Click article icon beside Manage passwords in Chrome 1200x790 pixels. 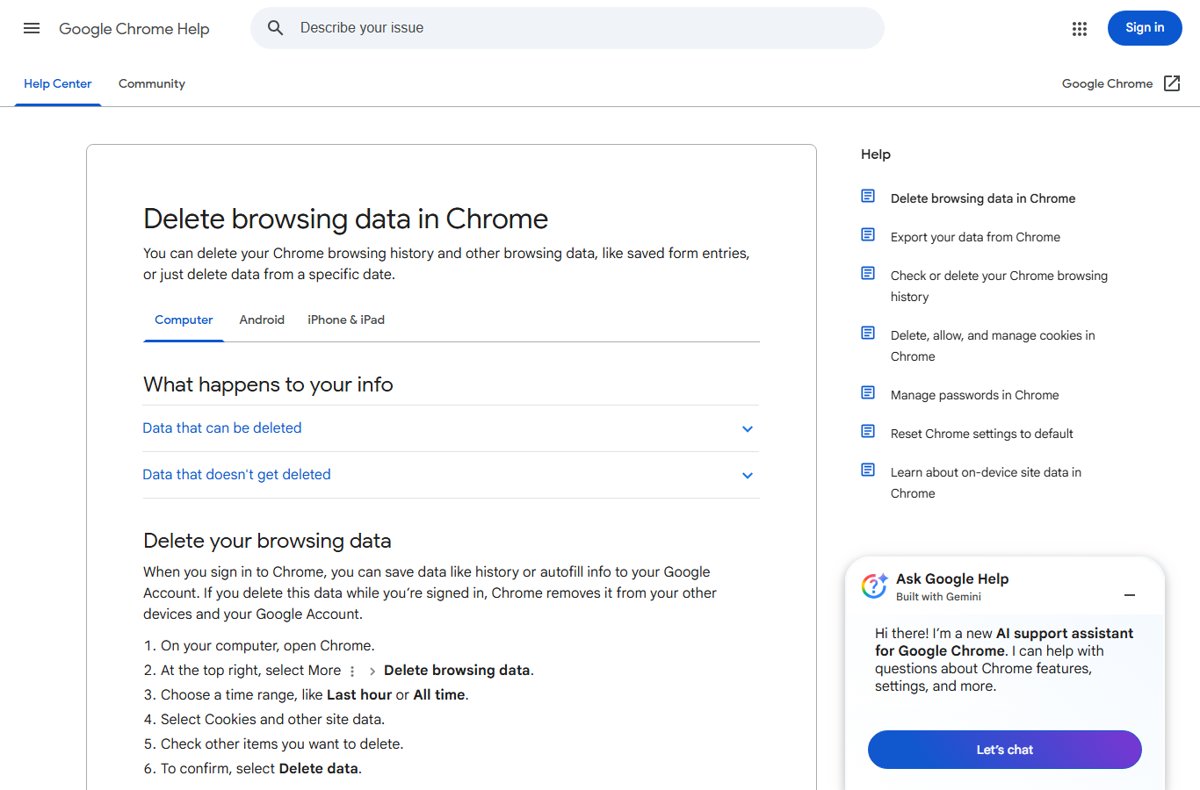tap(868, 393)
